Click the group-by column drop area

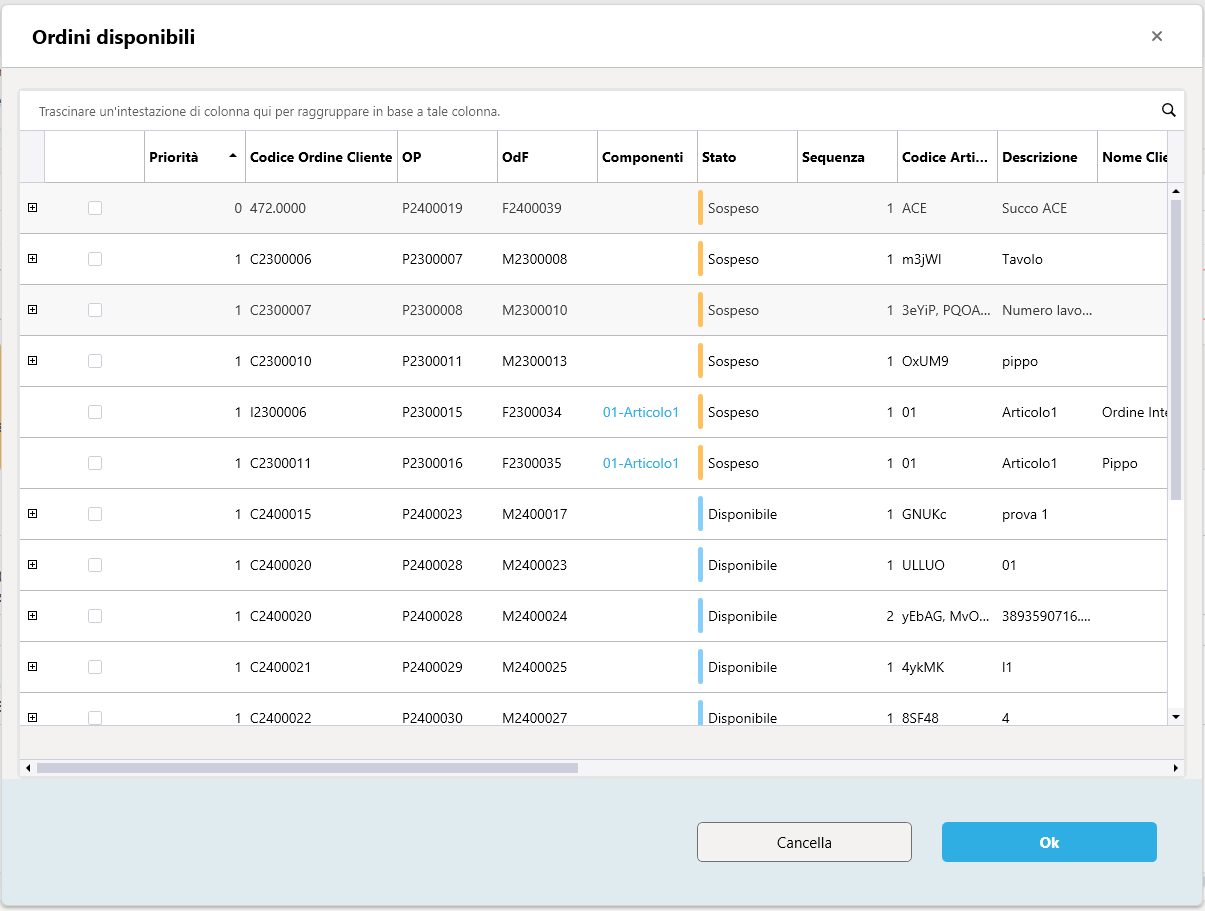[590, 111]
